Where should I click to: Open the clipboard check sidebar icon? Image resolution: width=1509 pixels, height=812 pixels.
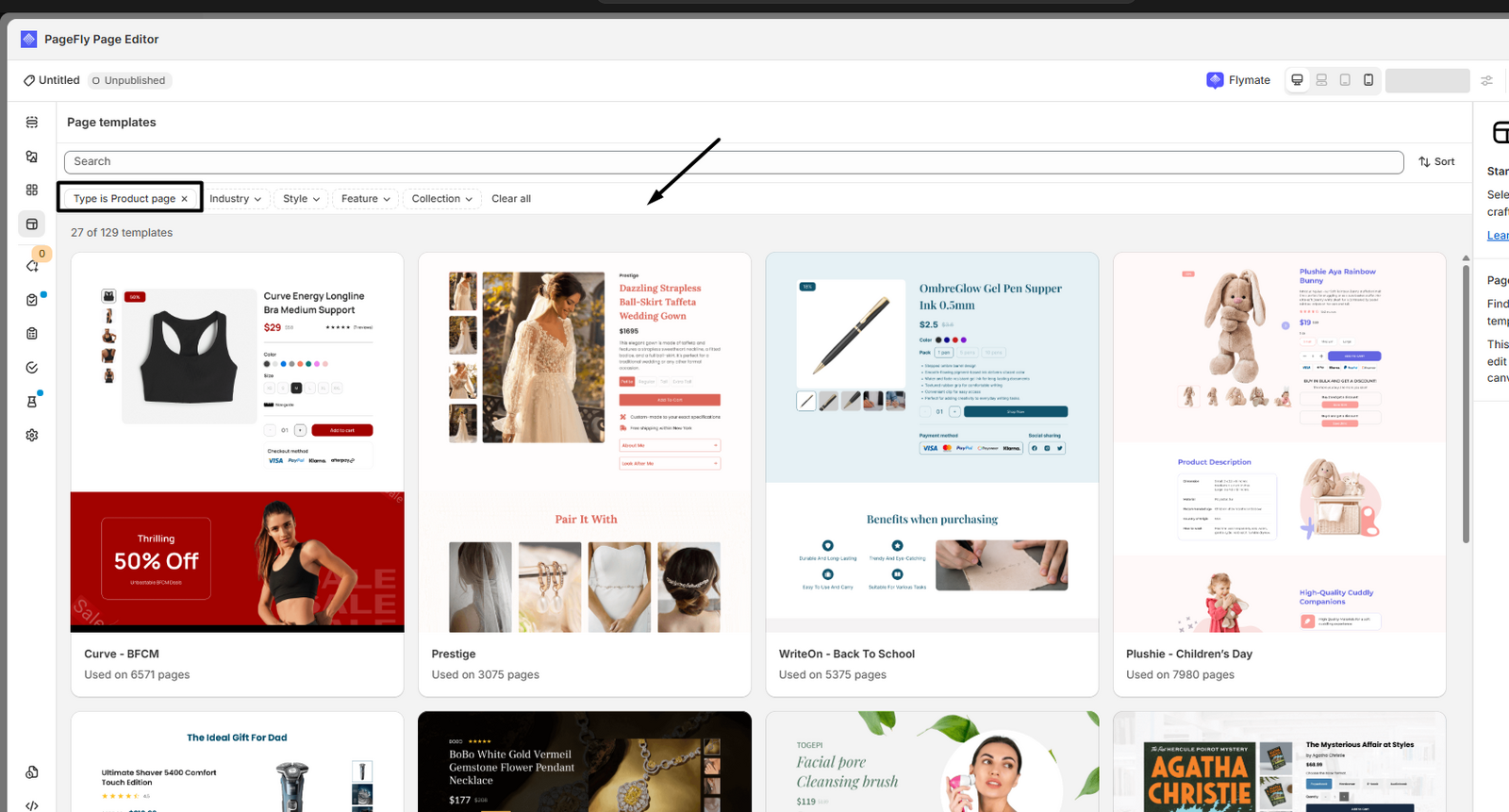32,300
